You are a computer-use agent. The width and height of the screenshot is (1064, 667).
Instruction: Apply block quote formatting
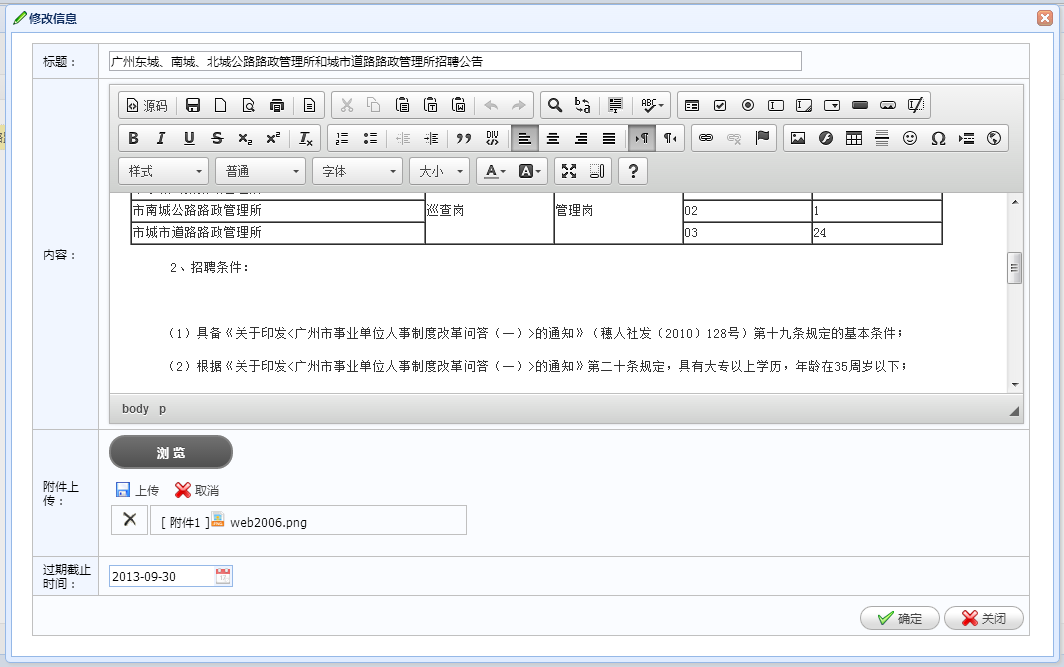click(464, 138)
